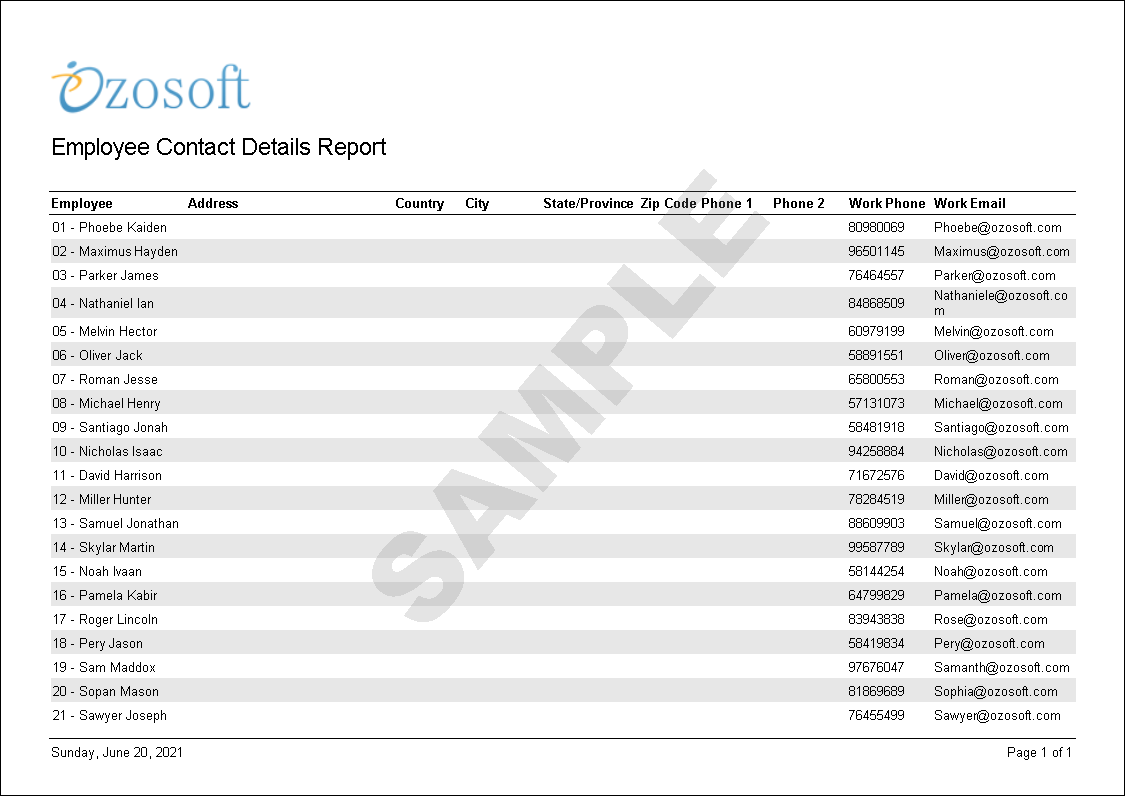1125x796 pixels.
Task: Click email Sophia@ozosoft.com
Action: [x=996, y=692]
